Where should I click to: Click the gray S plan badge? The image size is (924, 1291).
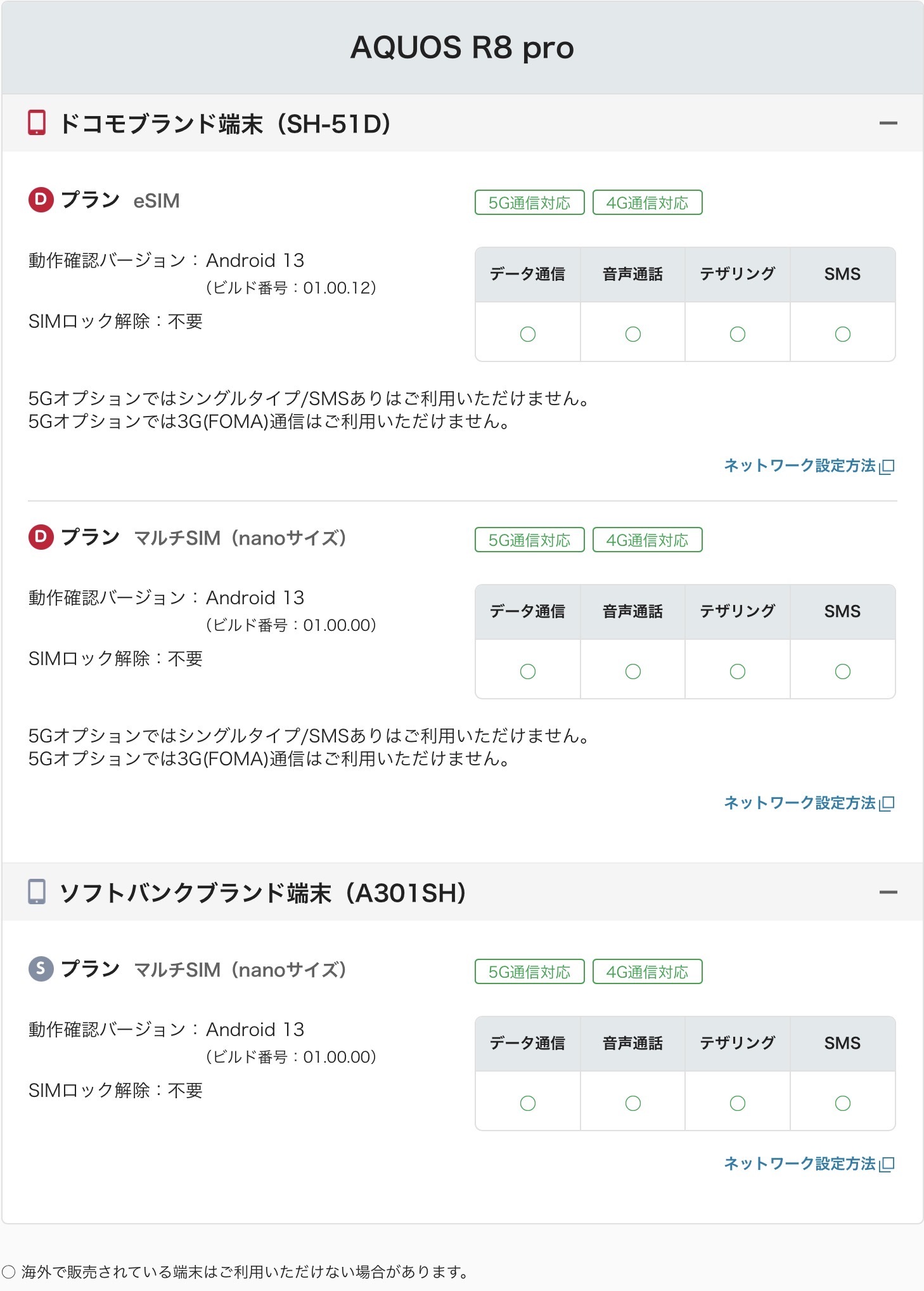41,969
